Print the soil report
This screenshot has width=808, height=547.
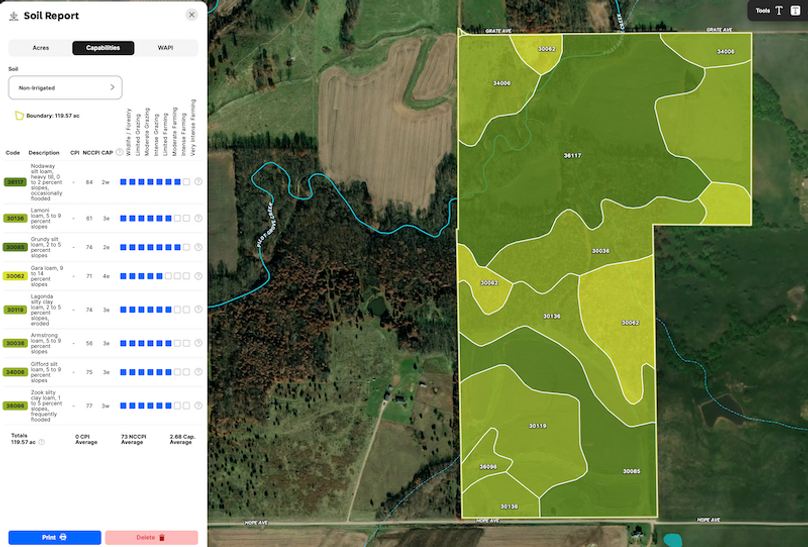(55, 537)
